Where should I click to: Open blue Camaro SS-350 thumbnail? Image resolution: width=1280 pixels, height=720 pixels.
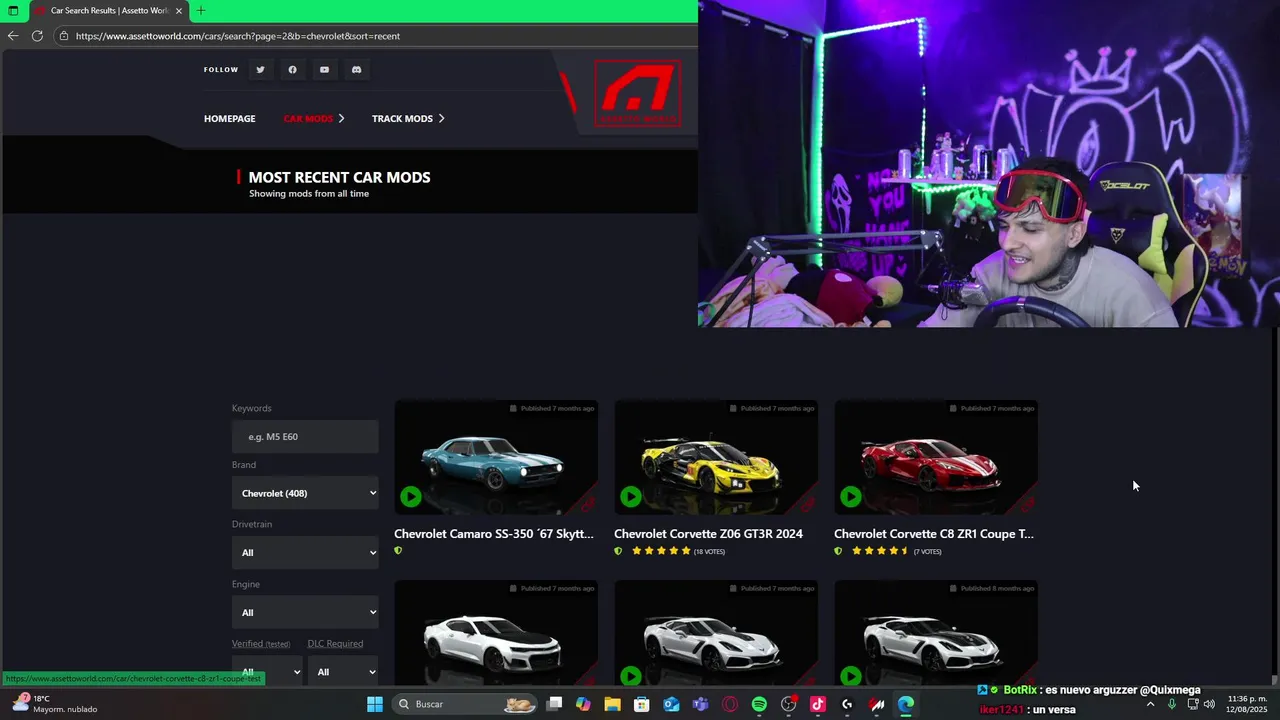point(496,458)
